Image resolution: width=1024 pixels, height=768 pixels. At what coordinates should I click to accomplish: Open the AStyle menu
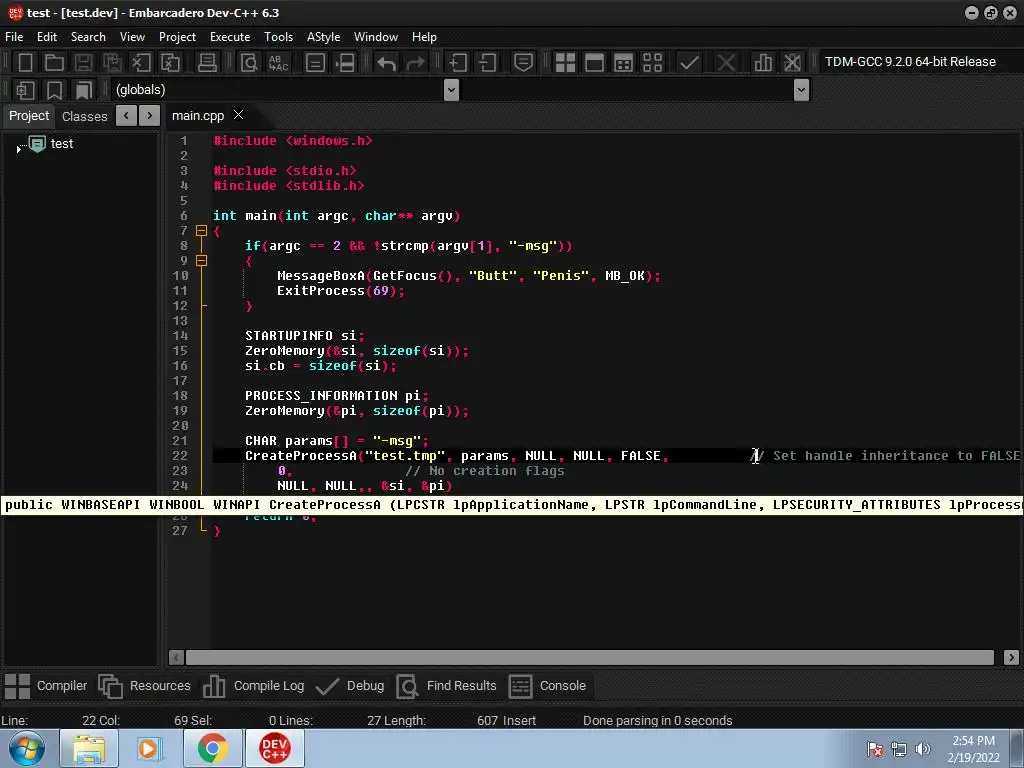pos(323,37)
